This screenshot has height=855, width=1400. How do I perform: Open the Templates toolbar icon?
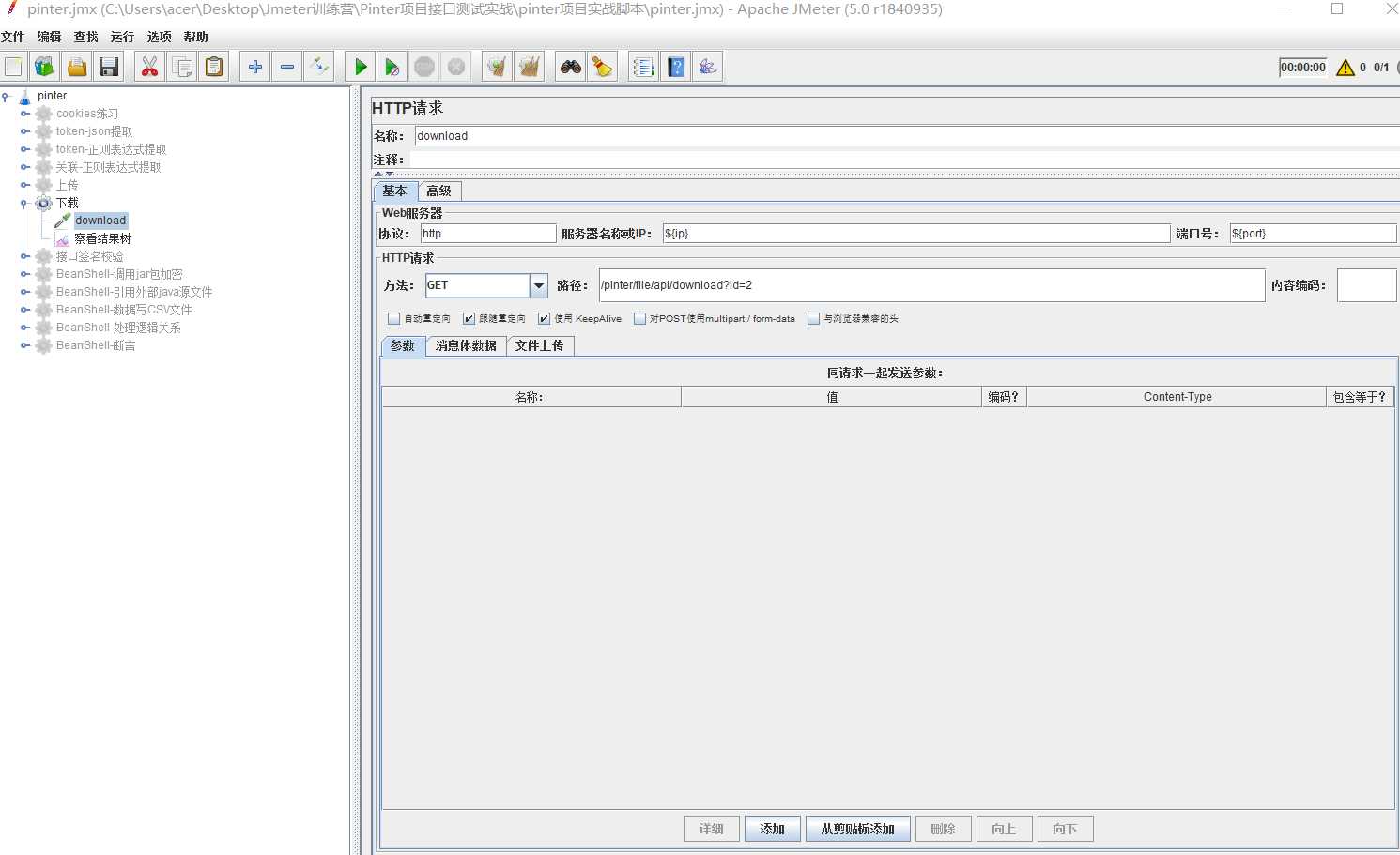[x=45, y=67]
